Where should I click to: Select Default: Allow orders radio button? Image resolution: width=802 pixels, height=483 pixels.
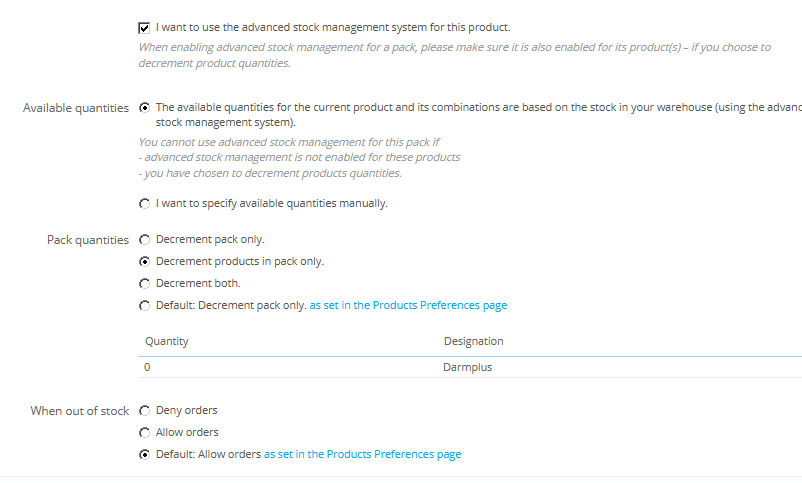[144, 454]
